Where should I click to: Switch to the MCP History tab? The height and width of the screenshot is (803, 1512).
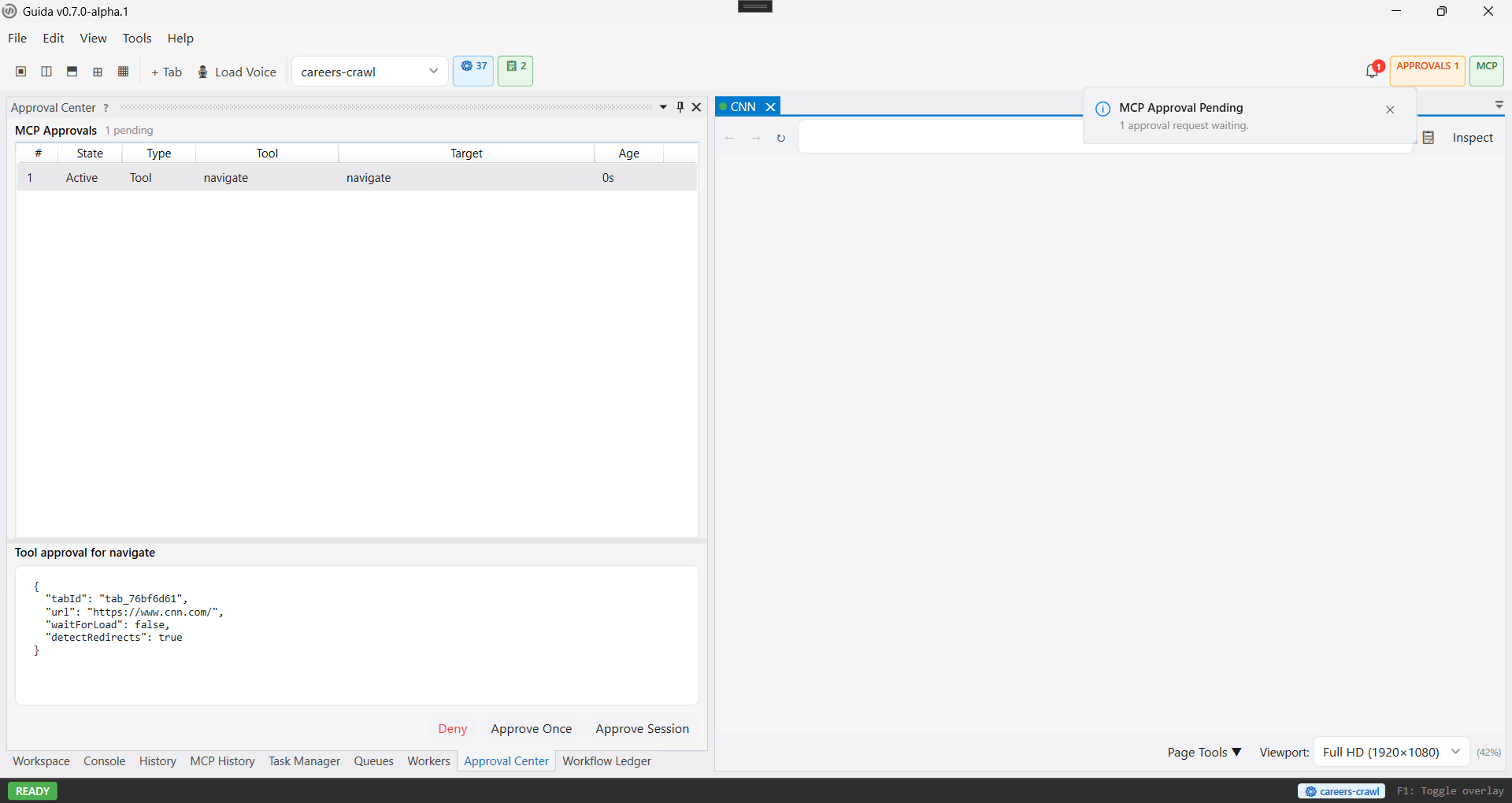click(222, 760)
